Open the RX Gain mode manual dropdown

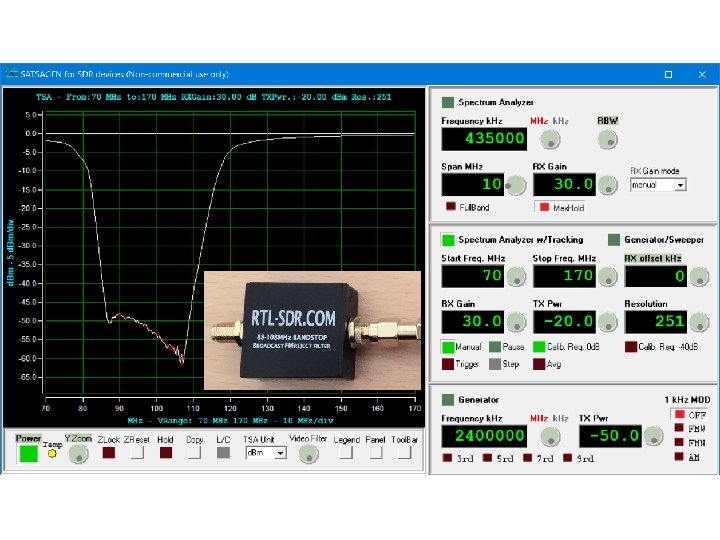click(680, 185)
